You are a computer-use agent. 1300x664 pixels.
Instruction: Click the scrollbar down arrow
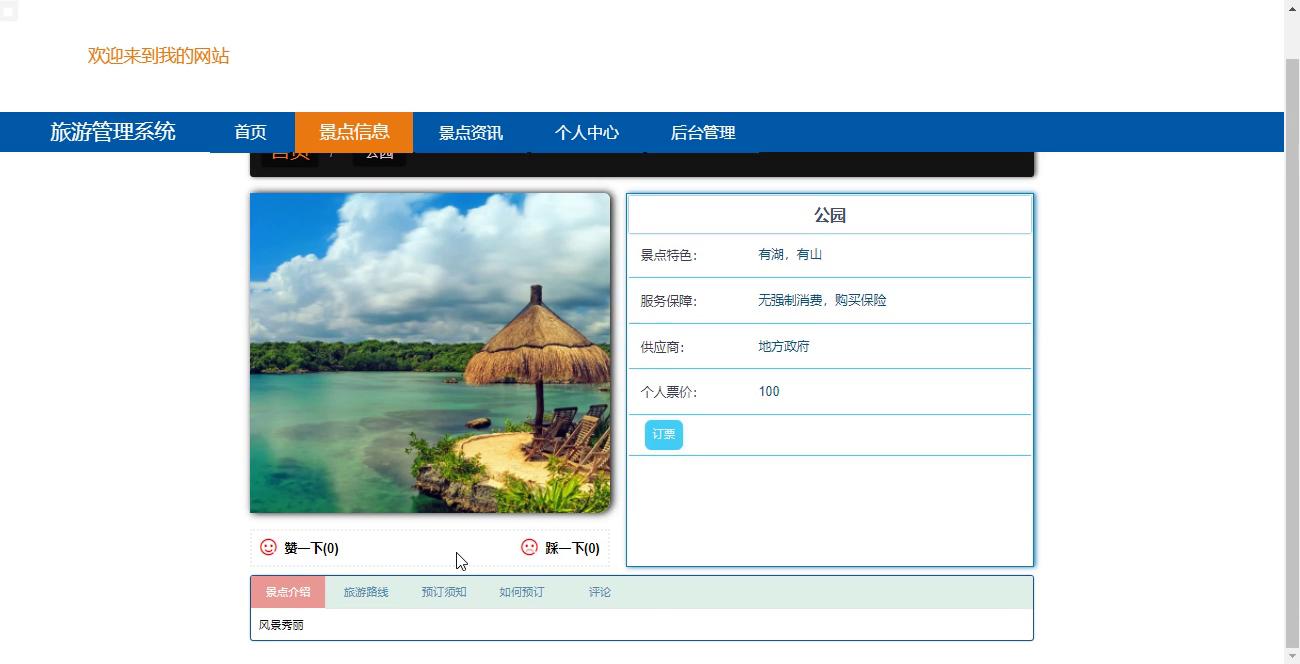[1292, 656]
